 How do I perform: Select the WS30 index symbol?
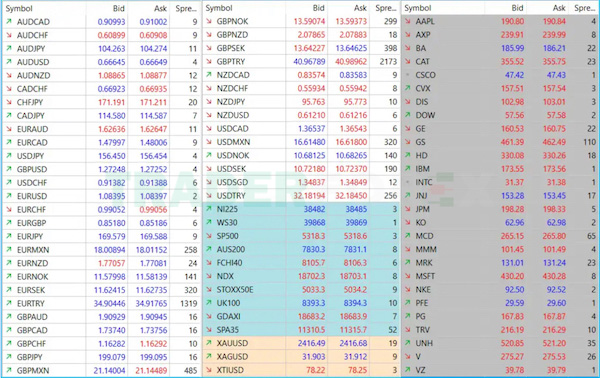(227, 222)
